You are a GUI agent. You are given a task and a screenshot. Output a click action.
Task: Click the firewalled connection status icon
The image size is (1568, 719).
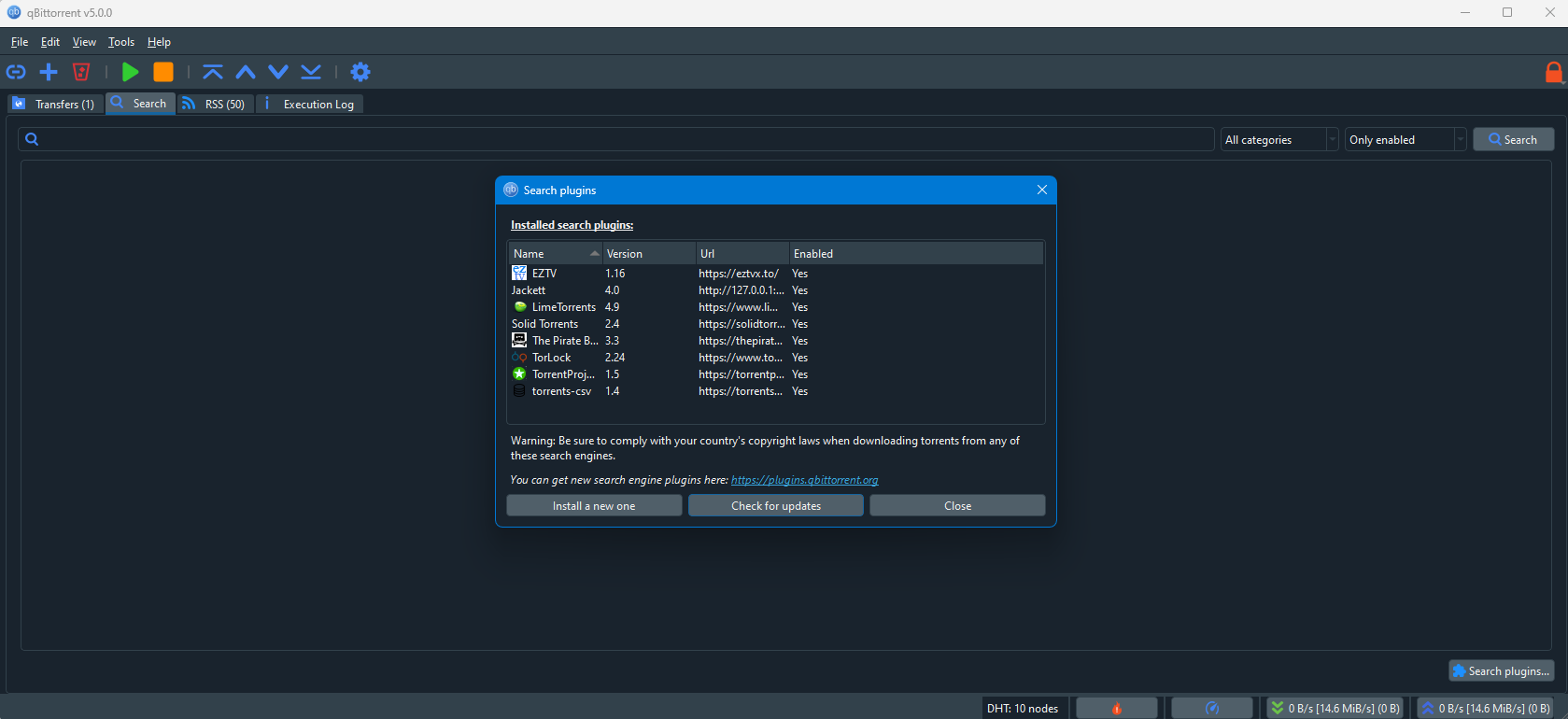[x=1117, y=708]
